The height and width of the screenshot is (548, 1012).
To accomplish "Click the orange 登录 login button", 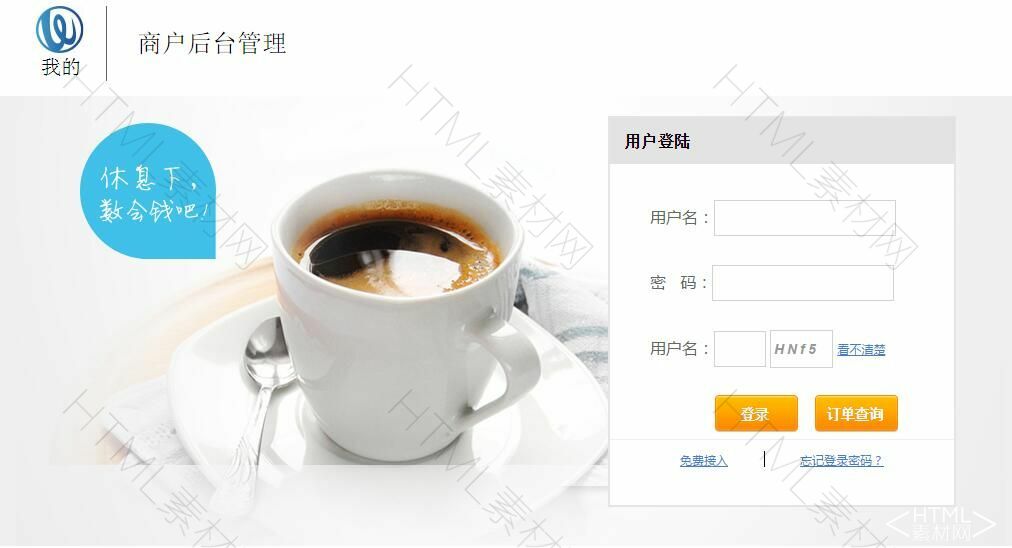I will (756, 413).
